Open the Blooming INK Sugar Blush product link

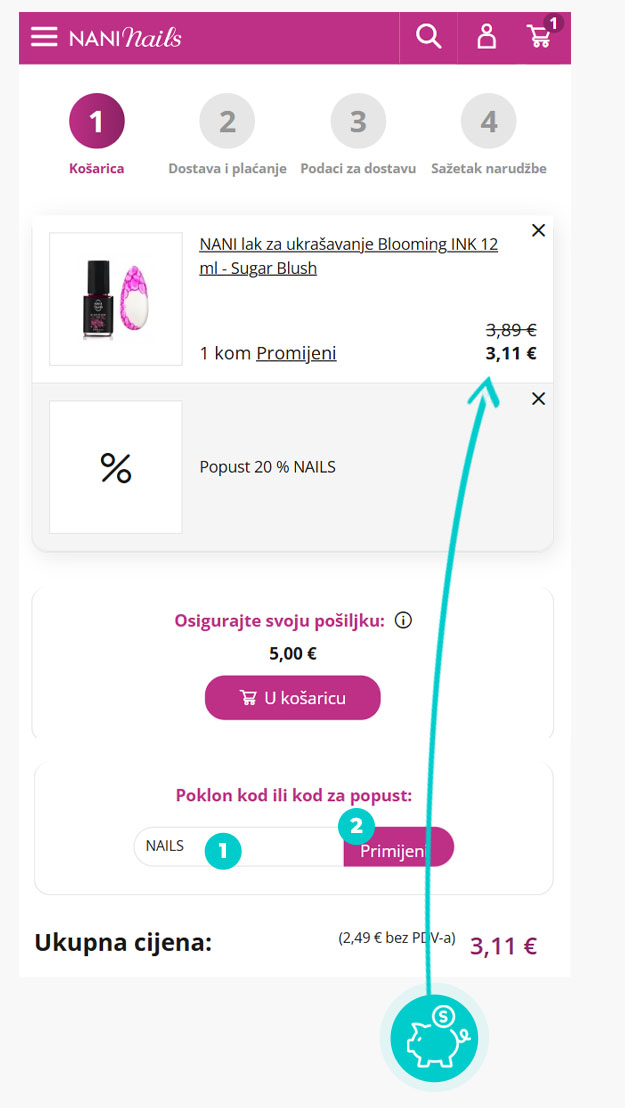(348, 256)
